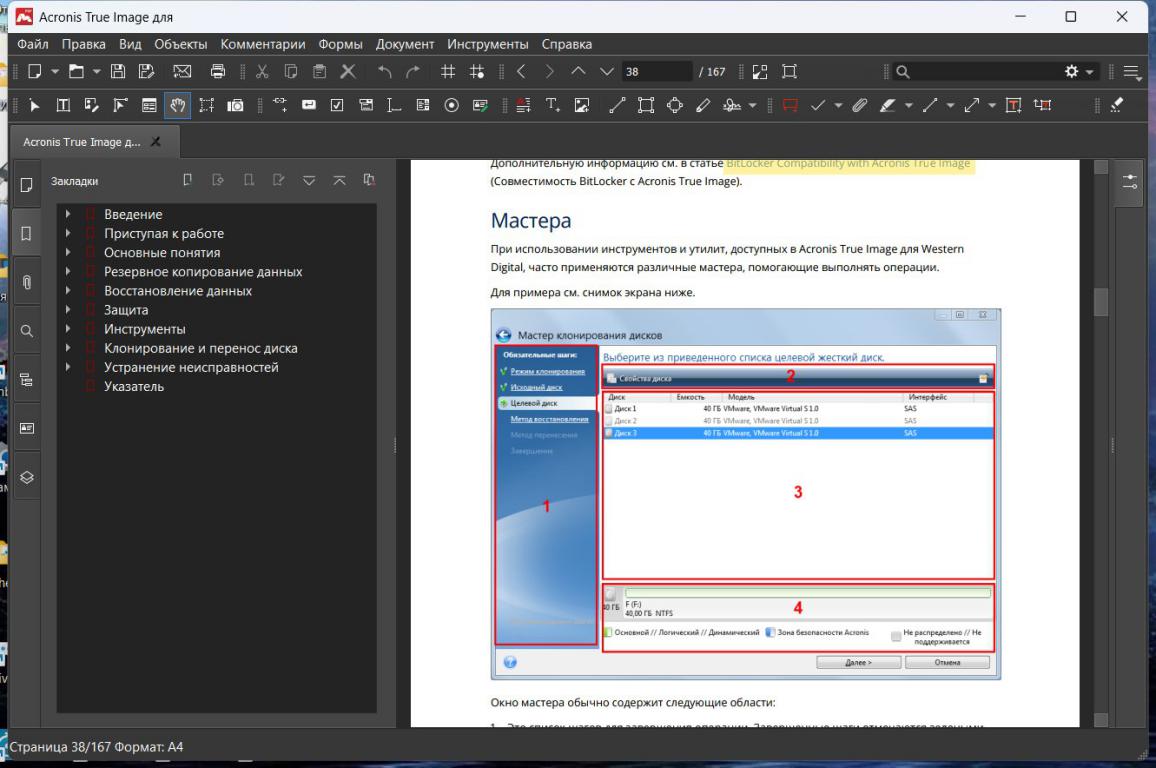Image resolution: width=1156 pixels, height=768 pixels.
Task: Follow the BitLocker Compatibility with Acronis link
Action: tap(847, 164)
